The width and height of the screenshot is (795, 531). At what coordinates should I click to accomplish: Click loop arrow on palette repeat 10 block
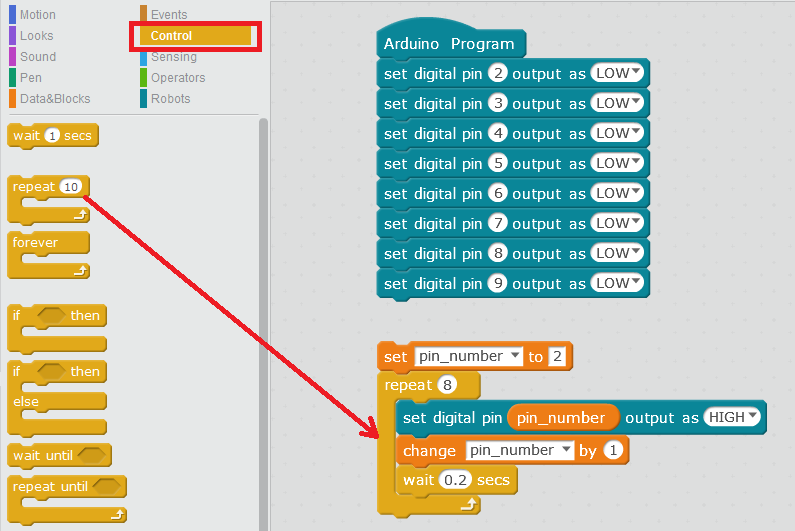click(x=81, y=216)
